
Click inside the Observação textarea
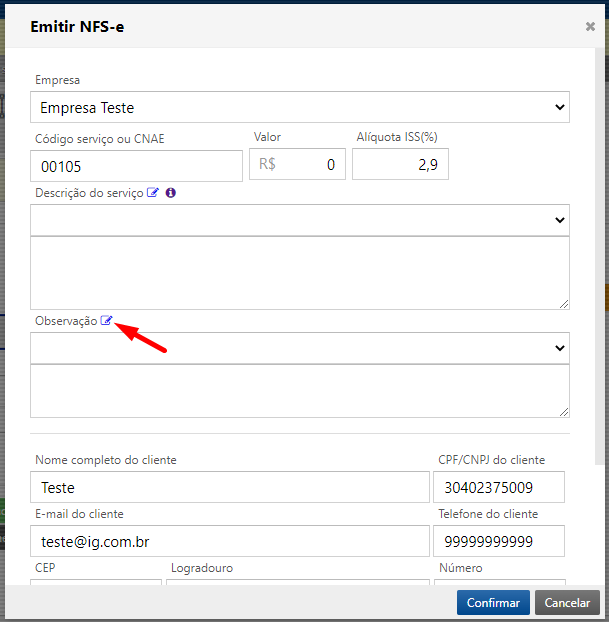300,391
